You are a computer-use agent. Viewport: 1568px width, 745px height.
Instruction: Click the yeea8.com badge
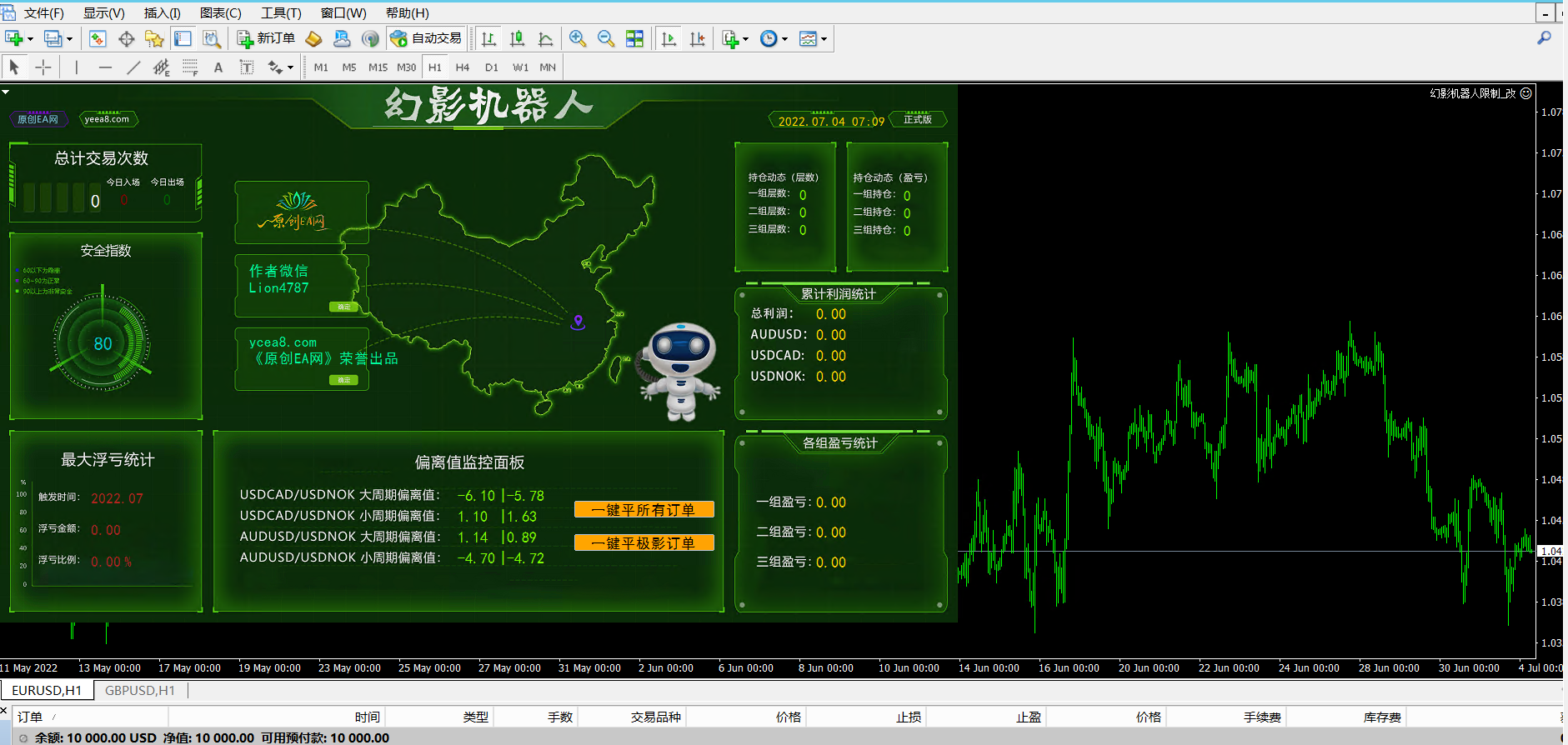click(108, 119)
